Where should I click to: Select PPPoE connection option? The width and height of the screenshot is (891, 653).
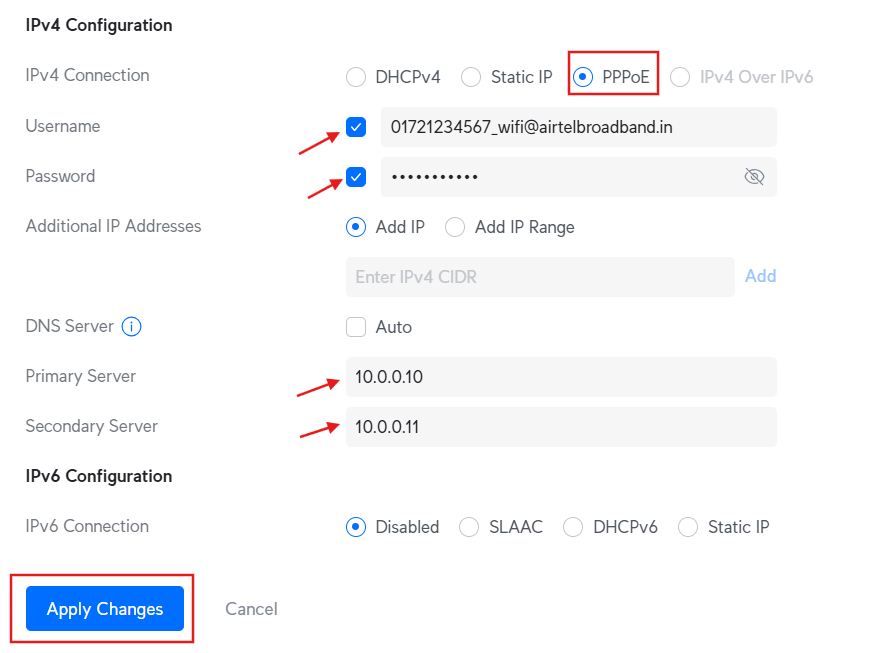click(583, 77)
